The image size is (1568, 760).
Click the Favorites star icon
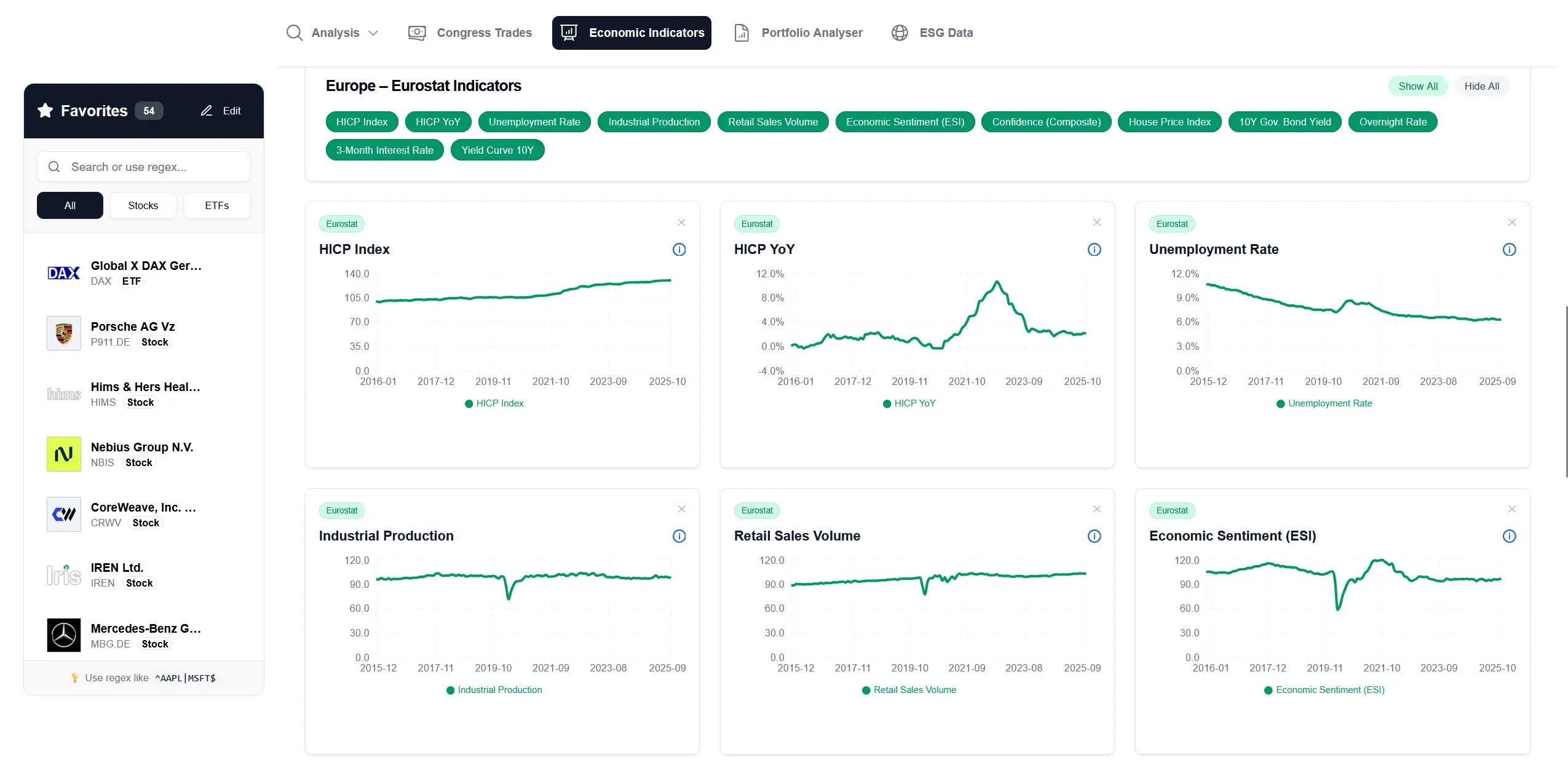[x=44, y=111]
